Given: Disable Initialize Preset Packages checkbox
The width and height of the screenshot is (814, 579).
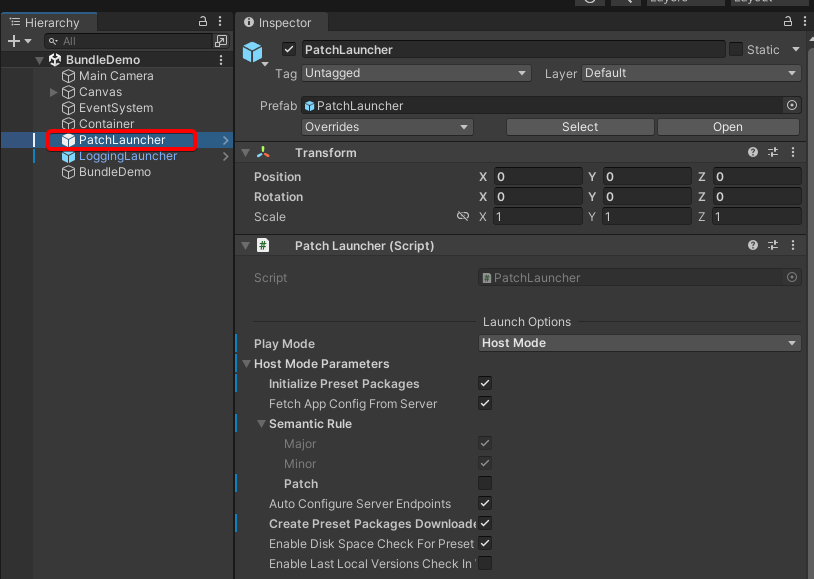Looking at the screenshot, I should click(485, 384).
